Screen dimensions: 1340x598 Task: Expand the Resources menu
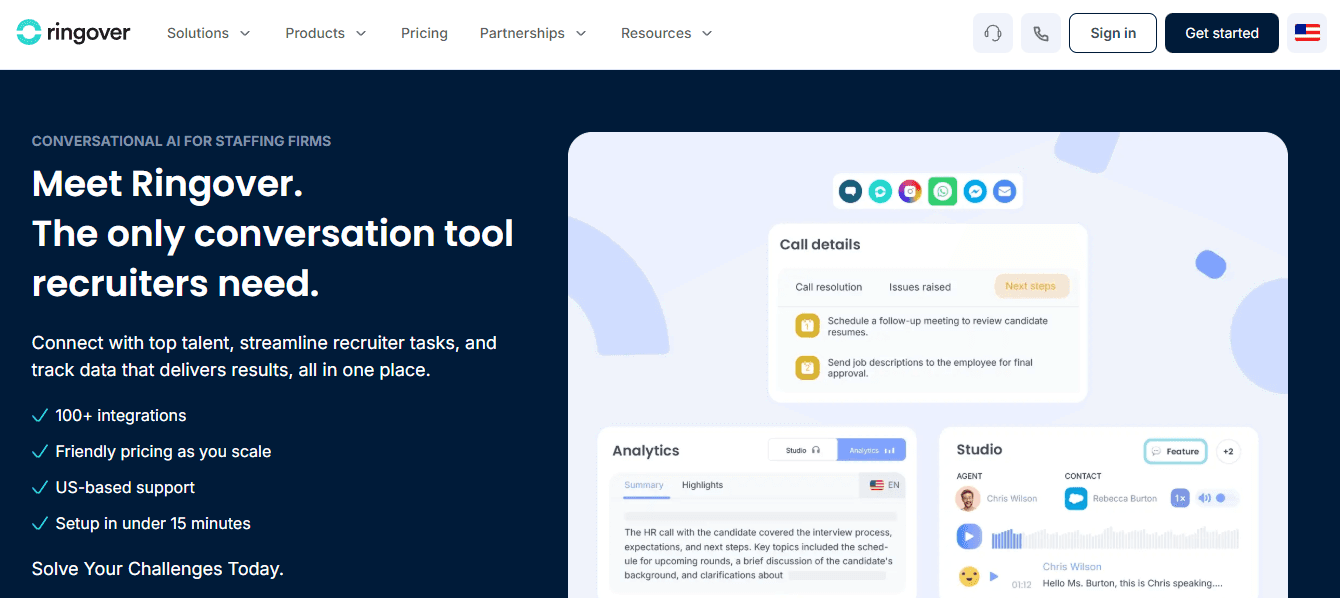(667, 33)
